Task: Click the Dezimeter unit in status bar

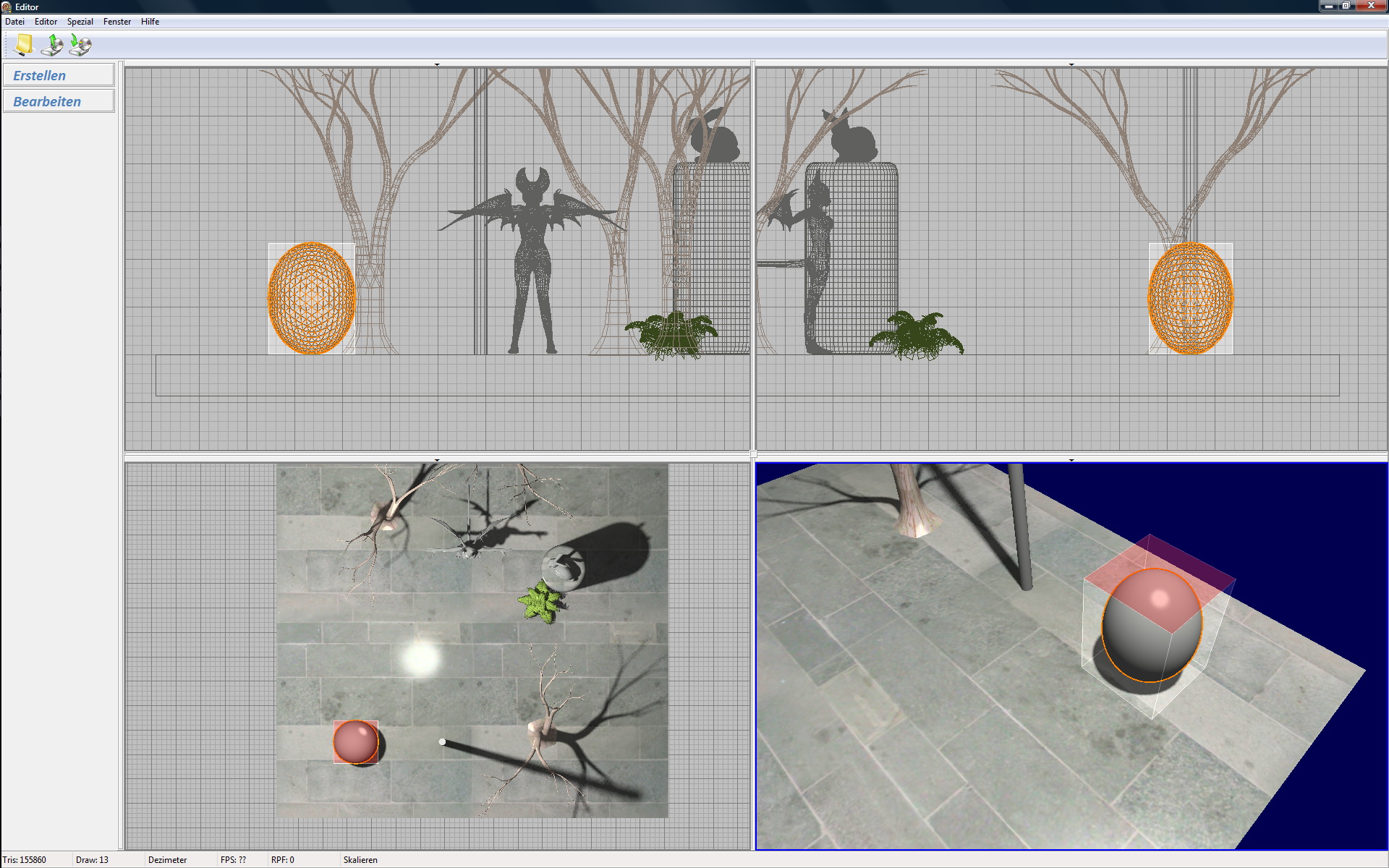Action: [167, 860]
